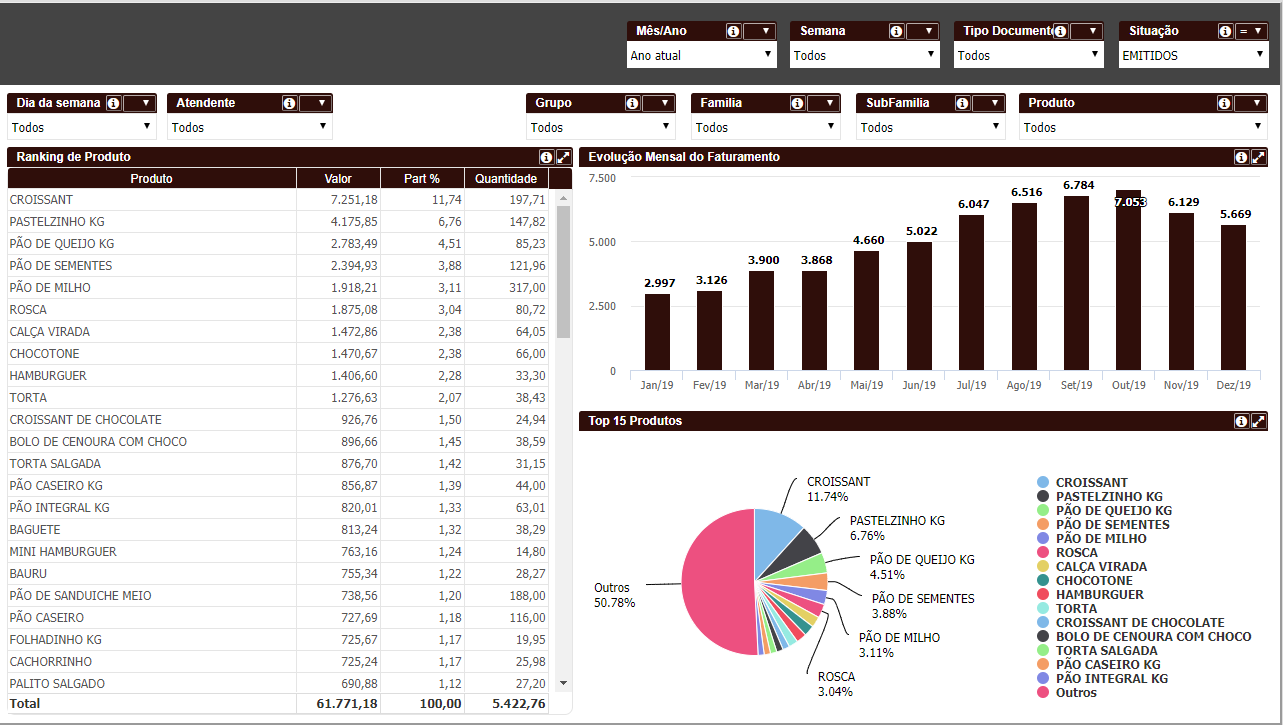Open the Grupo filter combo box
Screen dimensions: 1283x725
pyautogui.click(x=601, y=127)
